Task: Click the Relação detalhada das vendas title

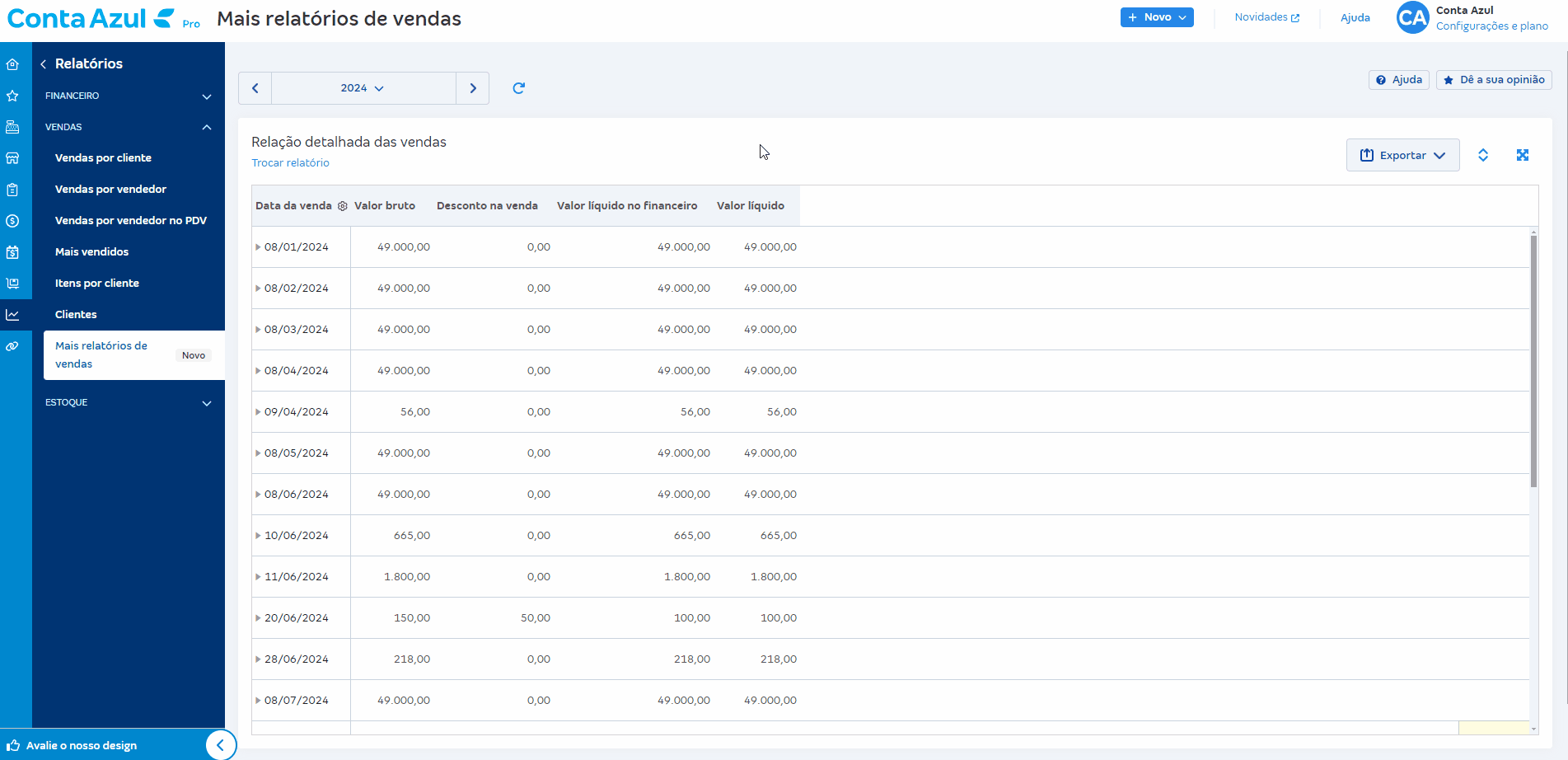Action: [x=349, y=142]
